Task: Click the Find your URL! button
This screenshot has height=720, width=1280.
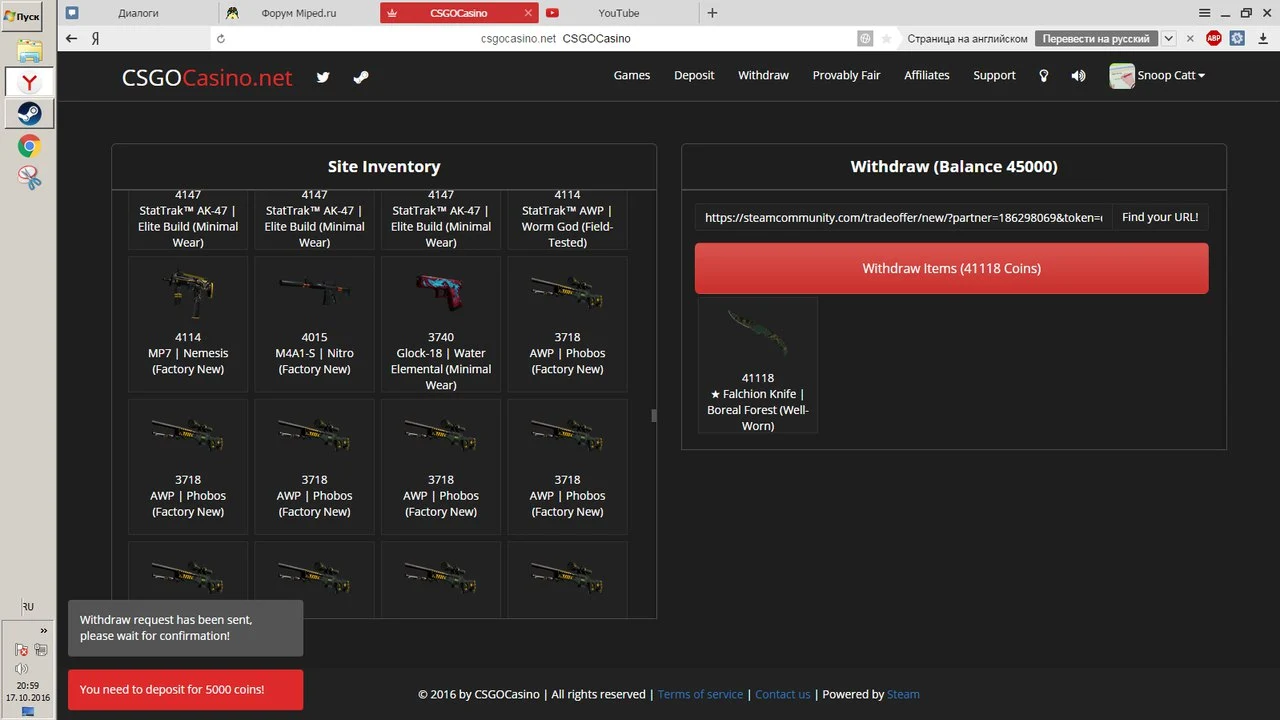Action: pos(1160,217)
